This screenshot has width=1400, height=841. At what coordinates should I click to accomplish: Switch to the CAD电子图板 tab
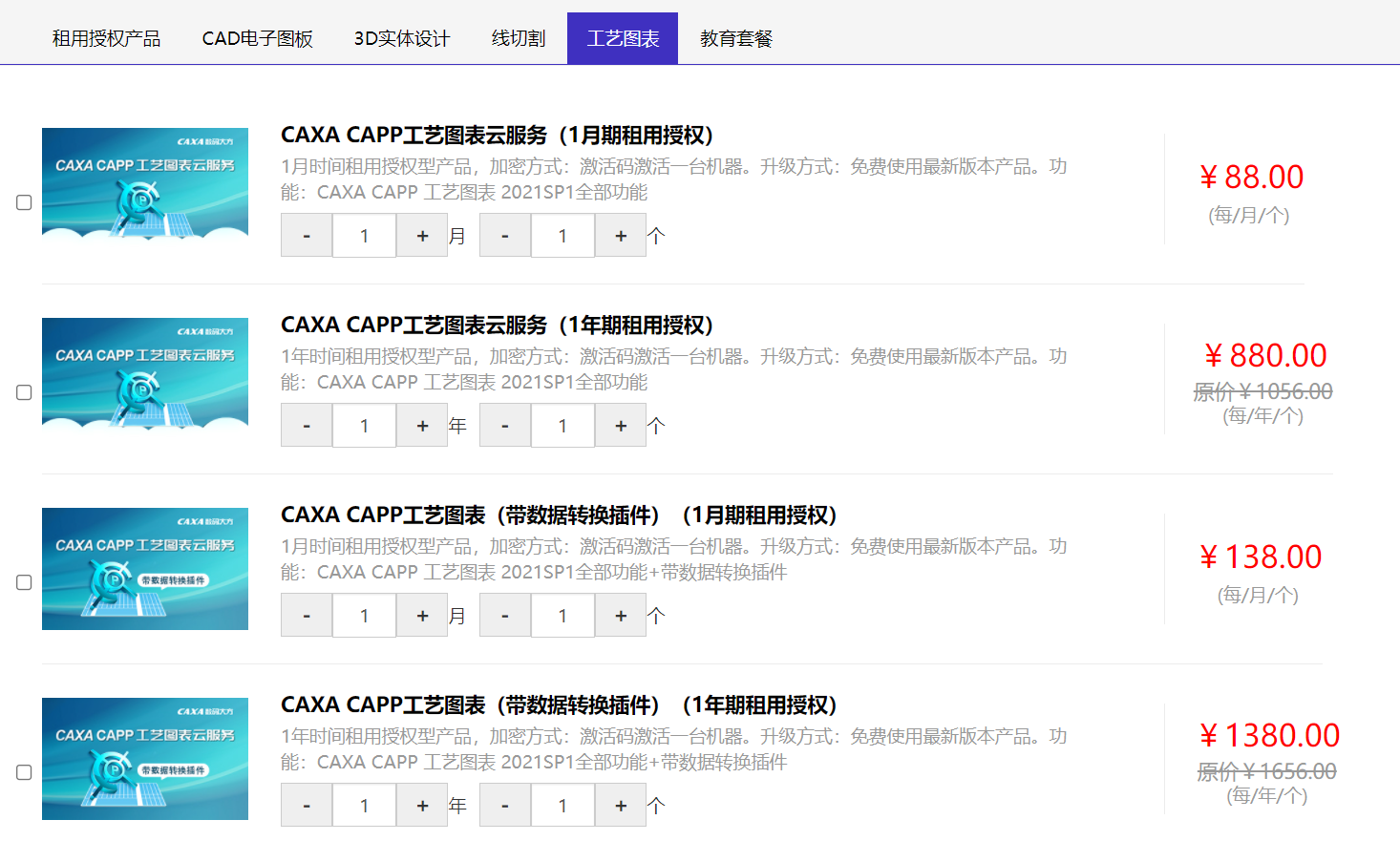[x=257, y=38]
